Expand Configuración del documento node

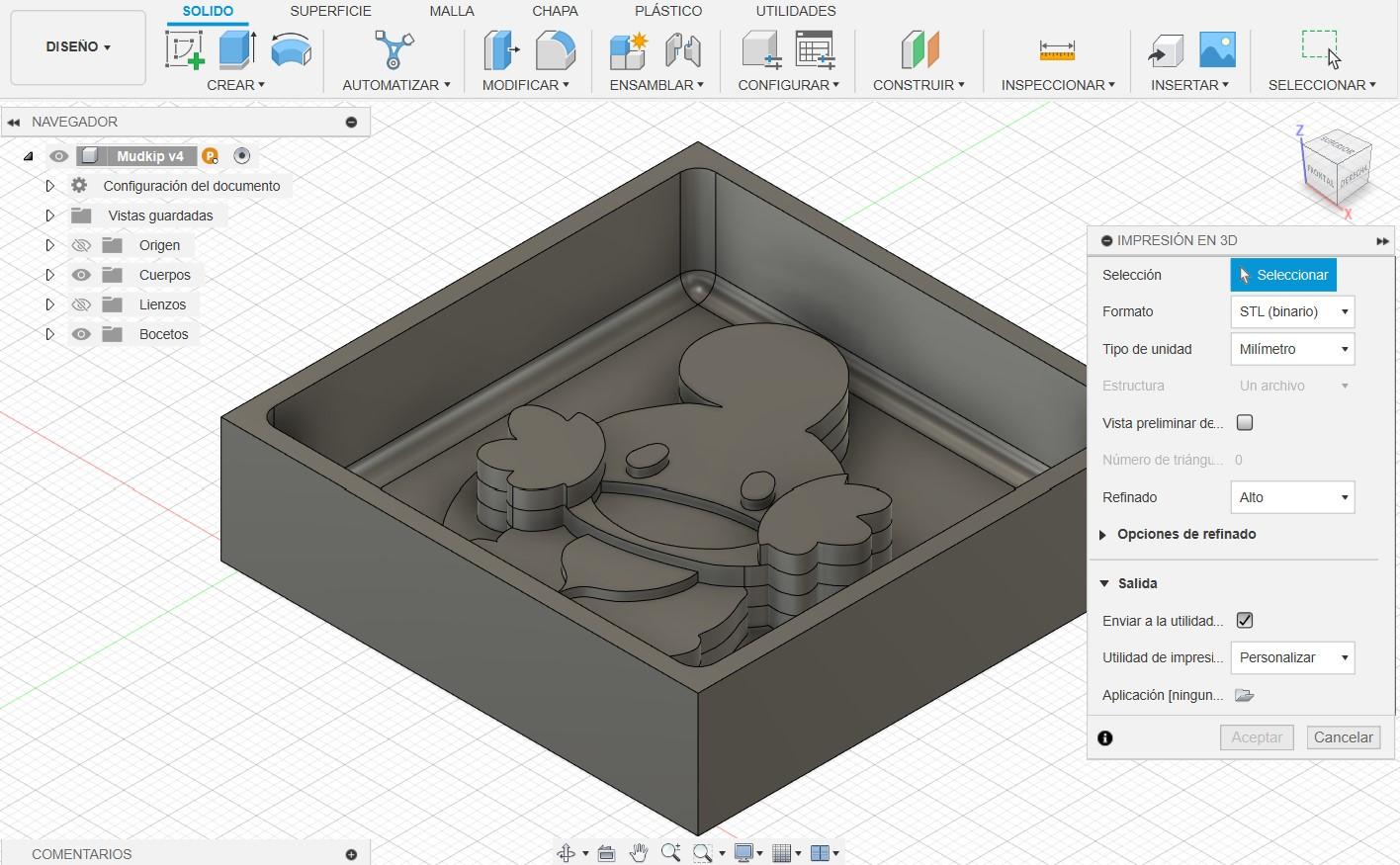tap(49, 186)
